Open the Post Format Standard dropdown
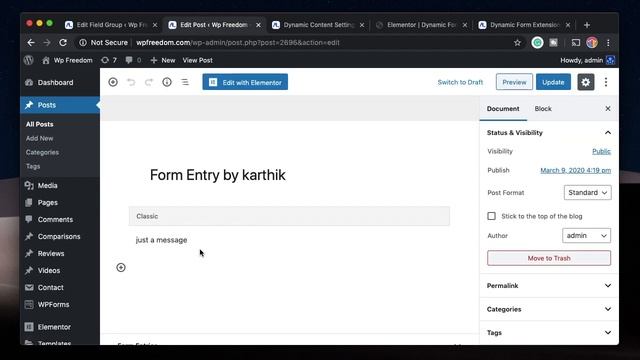This screenshot has height=360, width=640. tap(587, 193)
